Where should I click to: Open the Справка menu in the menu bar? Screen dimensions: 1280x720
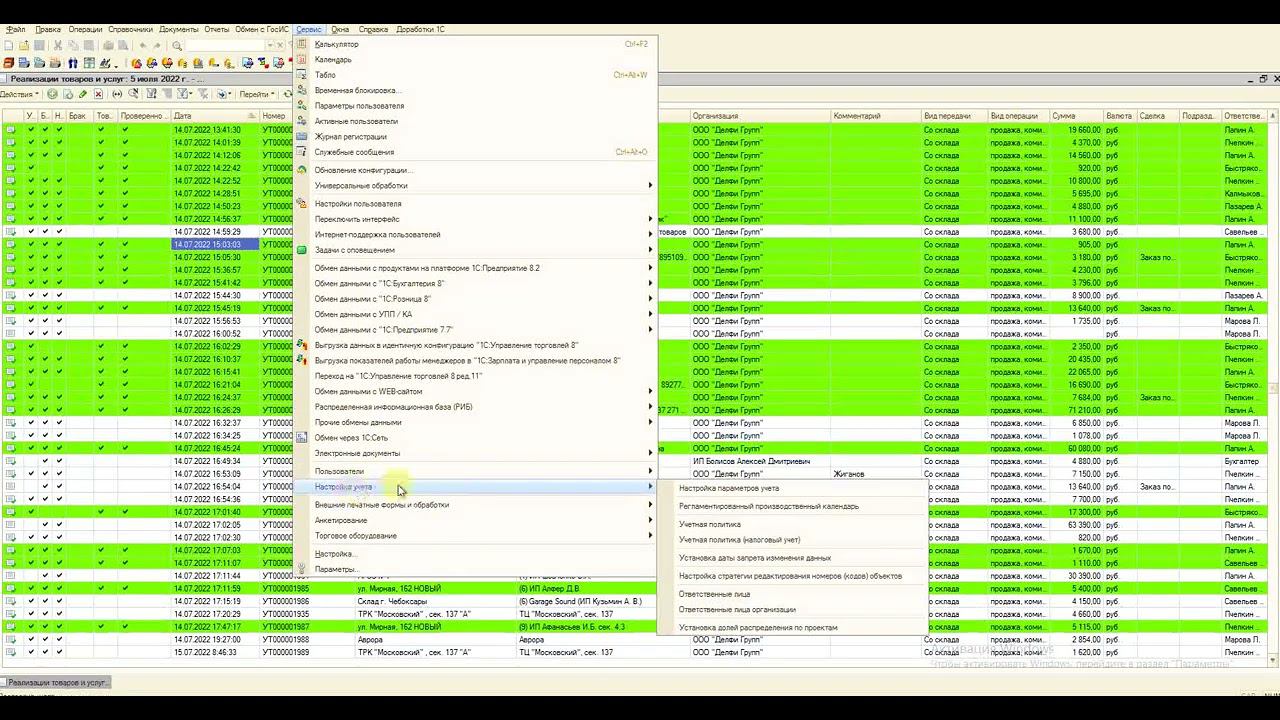[373, 29]
